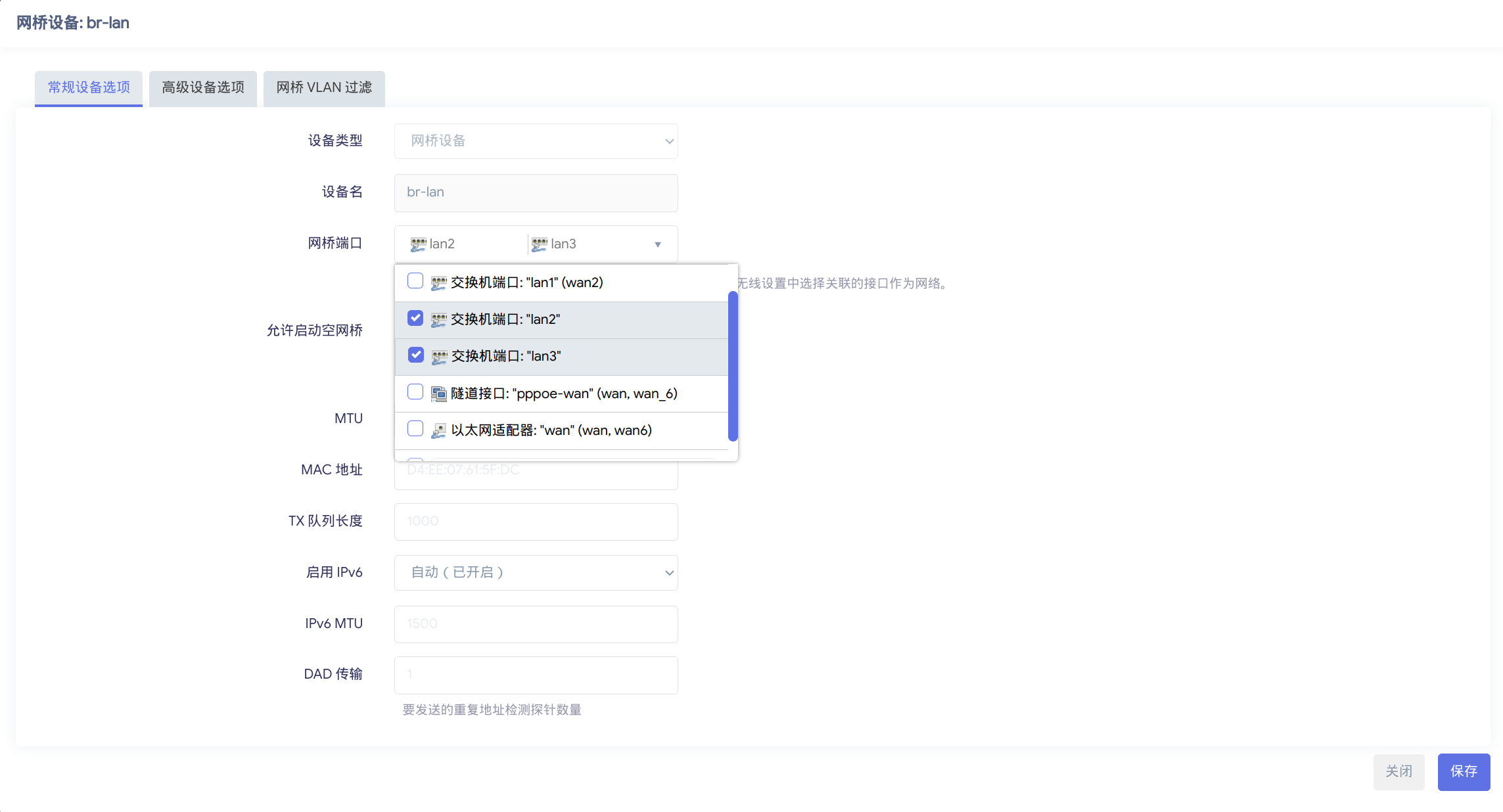Click wan ethernet adapter icon
This screenshot has height=812, width=1503.
pyautogui.click(x=438, y=431)
